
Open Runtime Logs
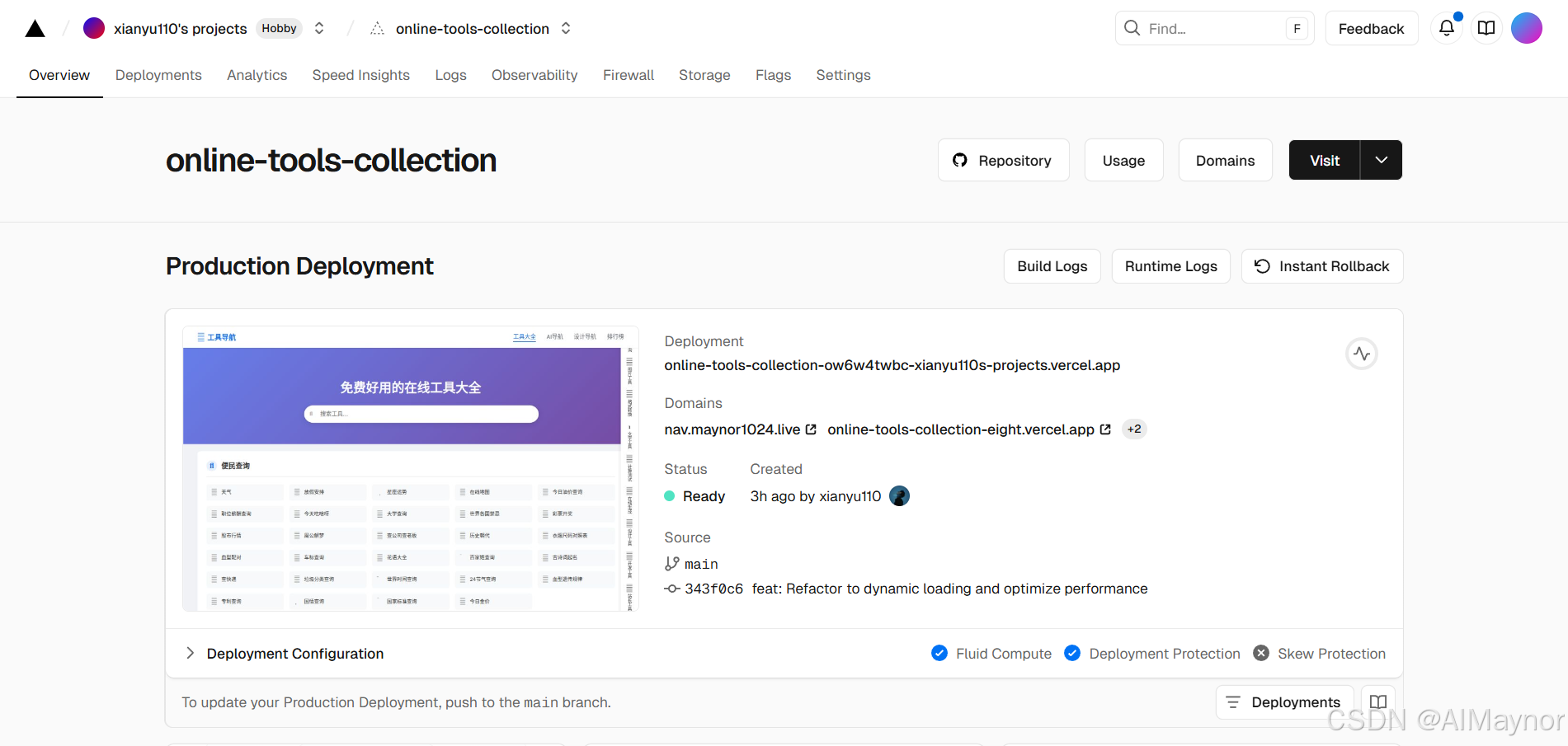(x=1171, y=266)
